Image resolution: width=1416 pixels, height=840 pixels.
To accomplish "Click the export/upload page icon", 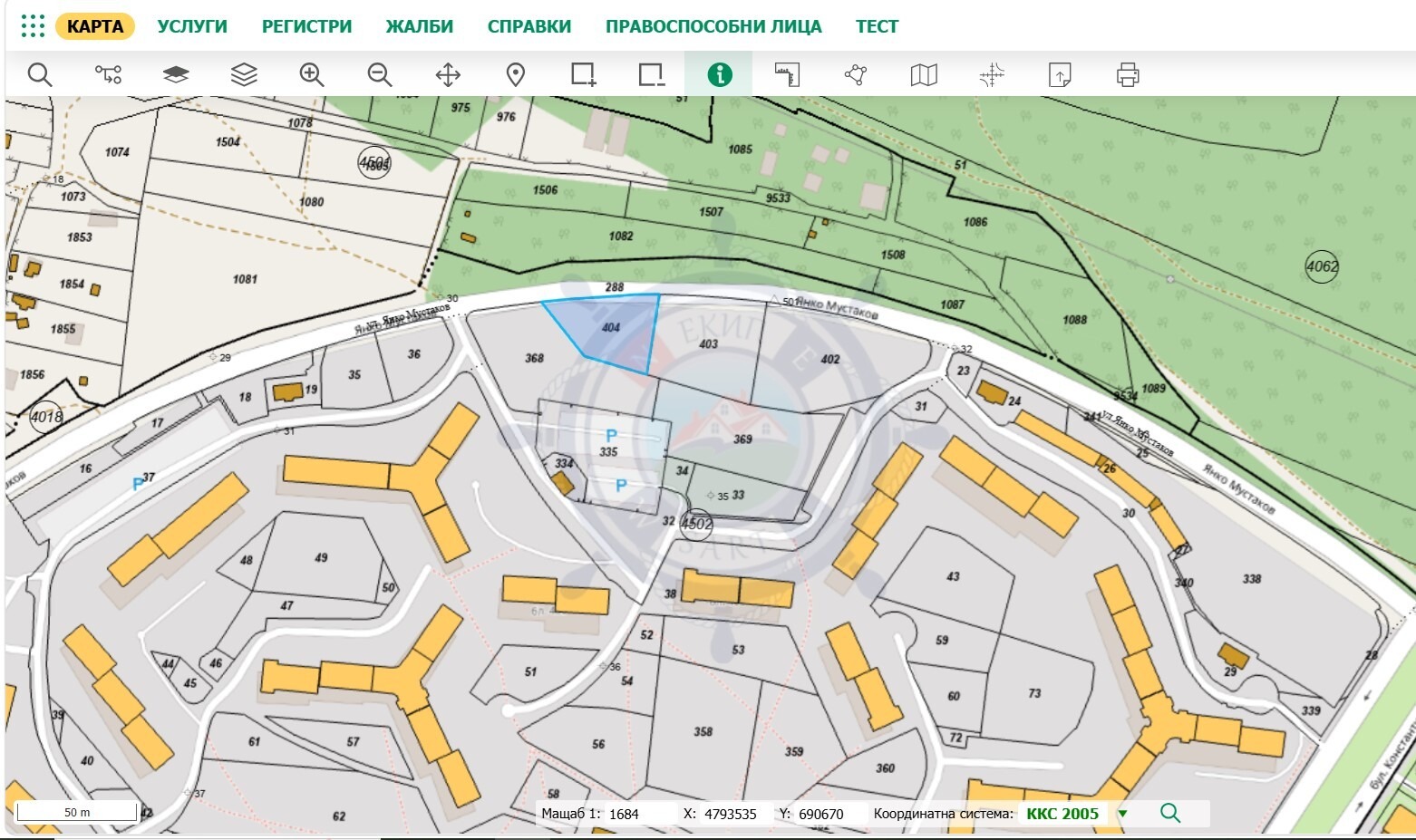I will point(1060,74).
